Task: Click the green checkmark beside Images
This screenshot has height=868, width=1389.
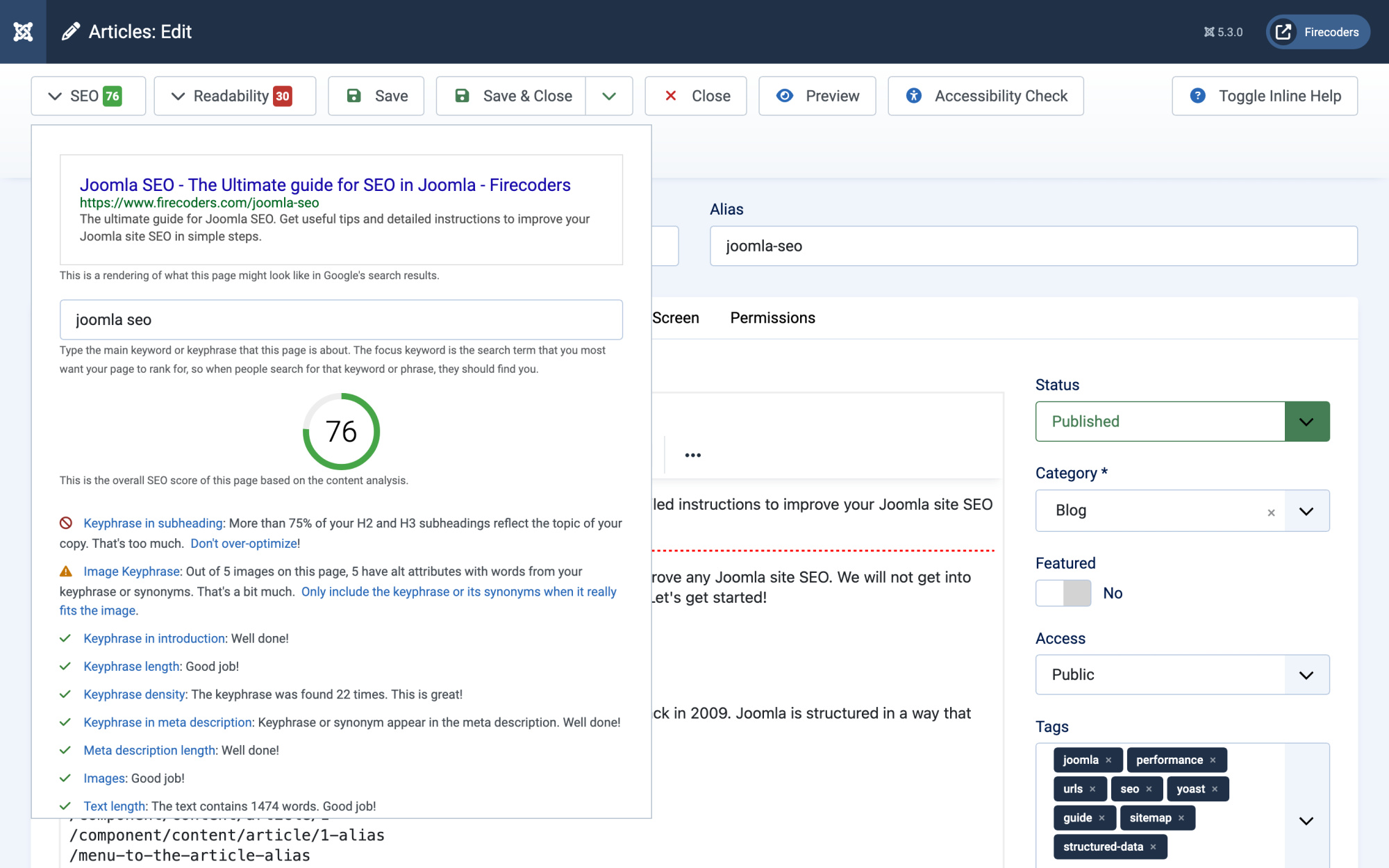Action: pos(65,778)
